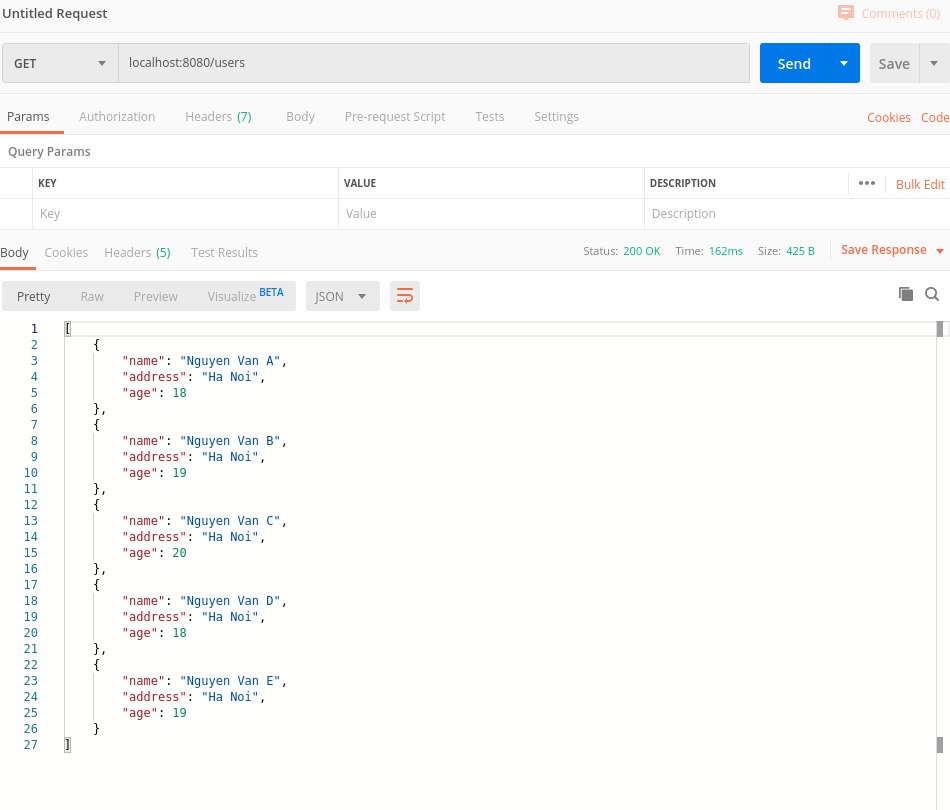Click the Comments speech bubble icon
Viewport: 950px width, 810px height.
[846, 13]
